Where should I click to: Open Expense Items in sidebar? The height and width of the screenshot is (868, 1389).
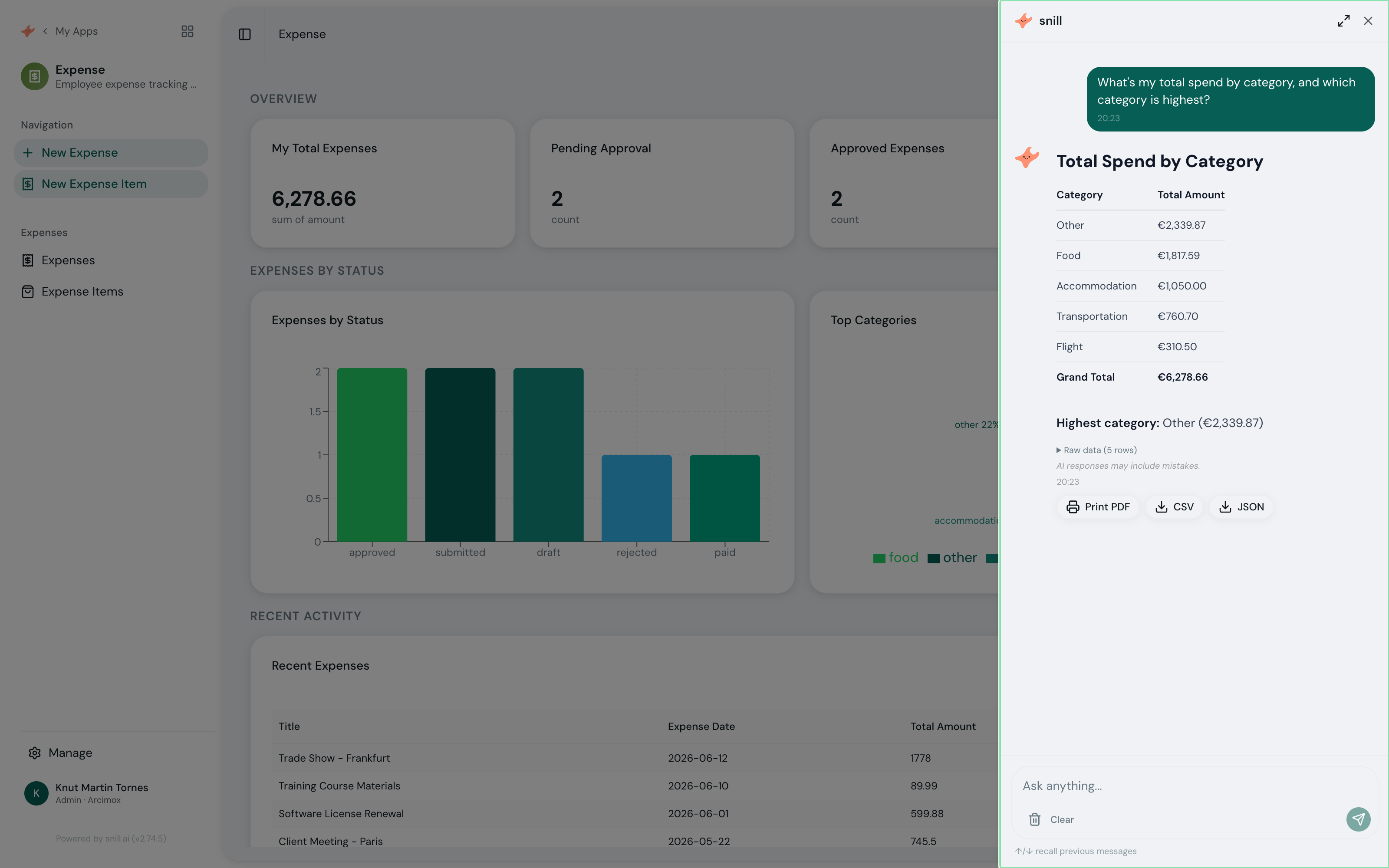click(x=82, y=292)
